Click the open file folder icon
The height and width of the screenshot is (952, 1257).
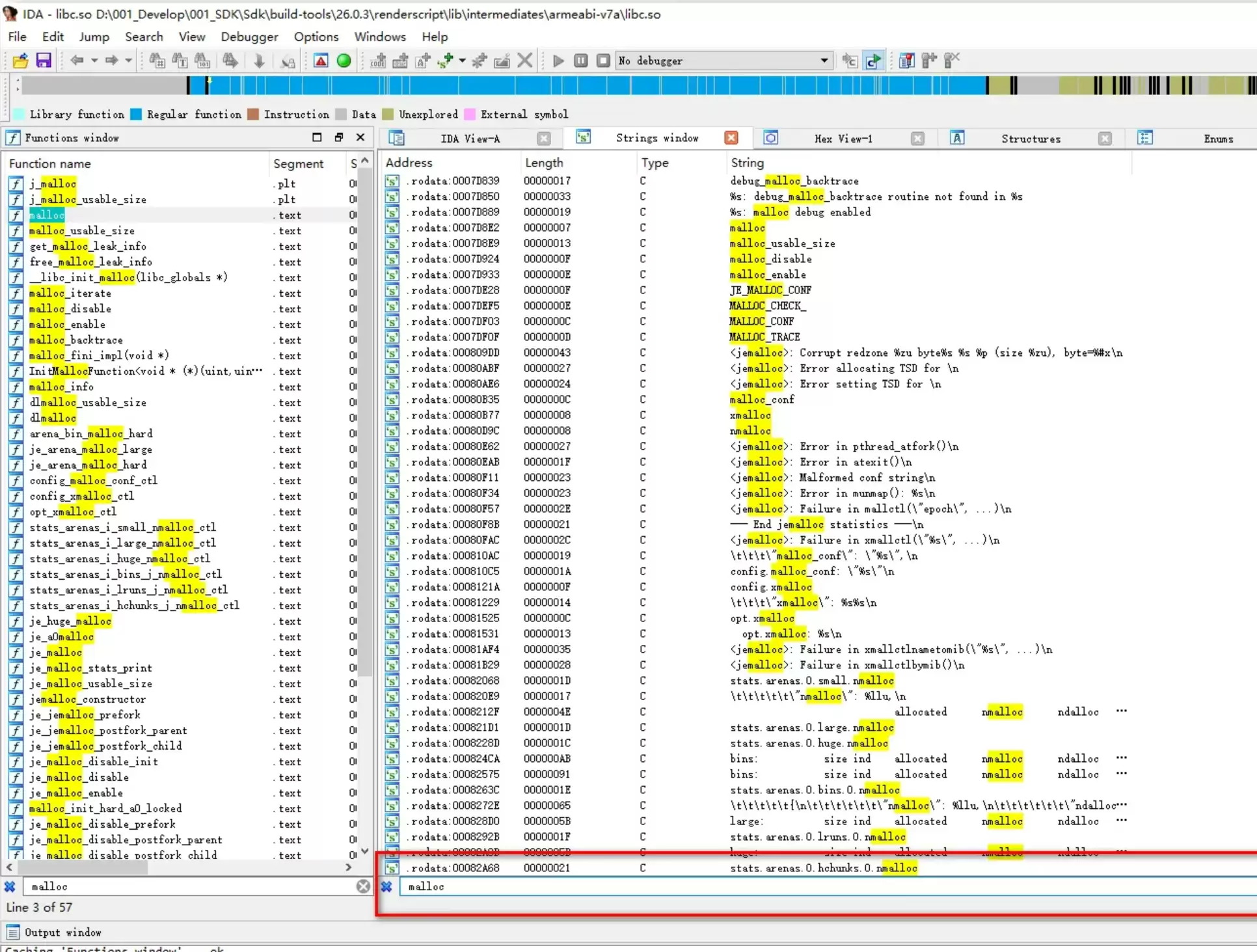click(20, 61)
